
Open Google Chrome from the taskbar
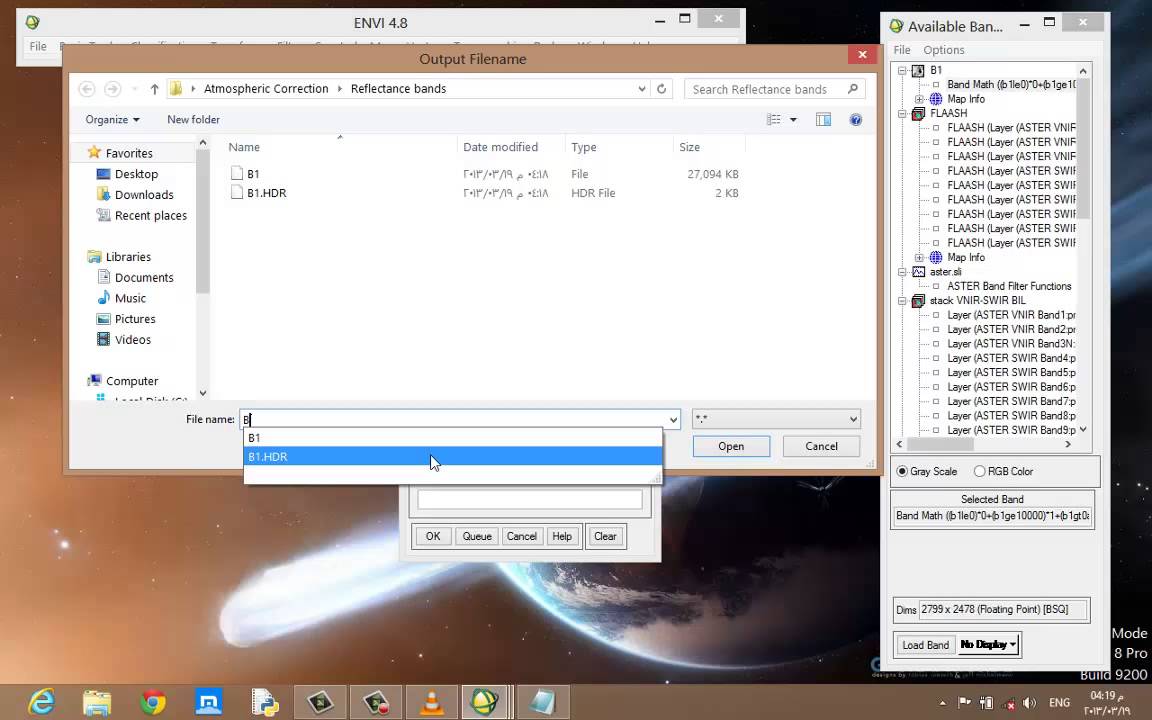pyautogui.click(x=153, y=702)
